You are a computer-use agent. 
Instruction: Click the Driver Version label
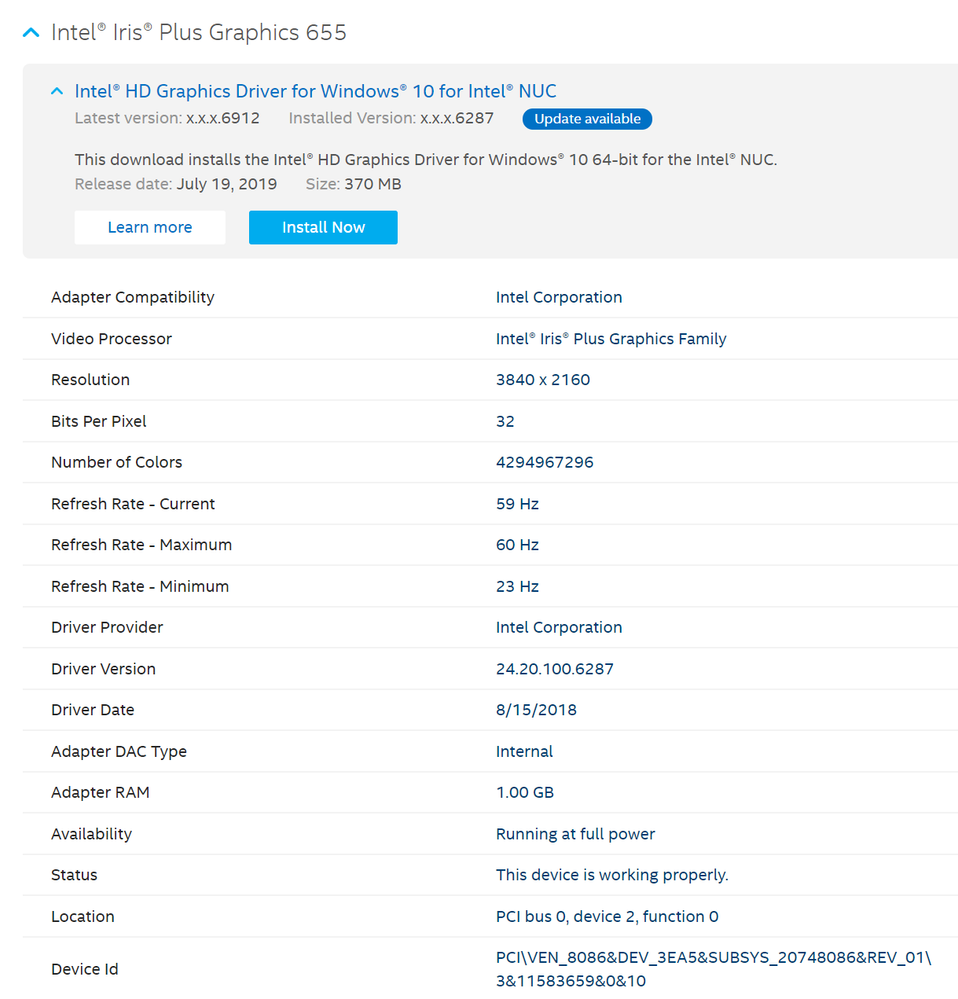pos(103,669)
